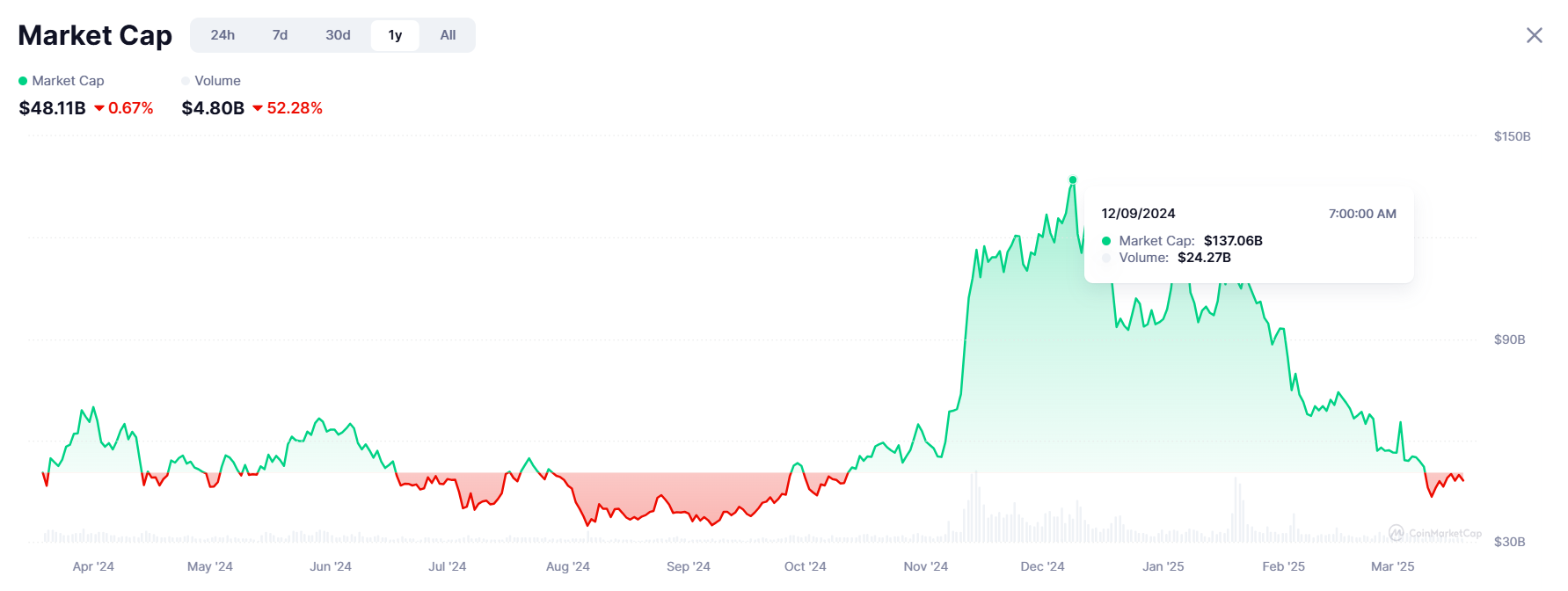Click the gray Volume legend dot

[186, 81]
